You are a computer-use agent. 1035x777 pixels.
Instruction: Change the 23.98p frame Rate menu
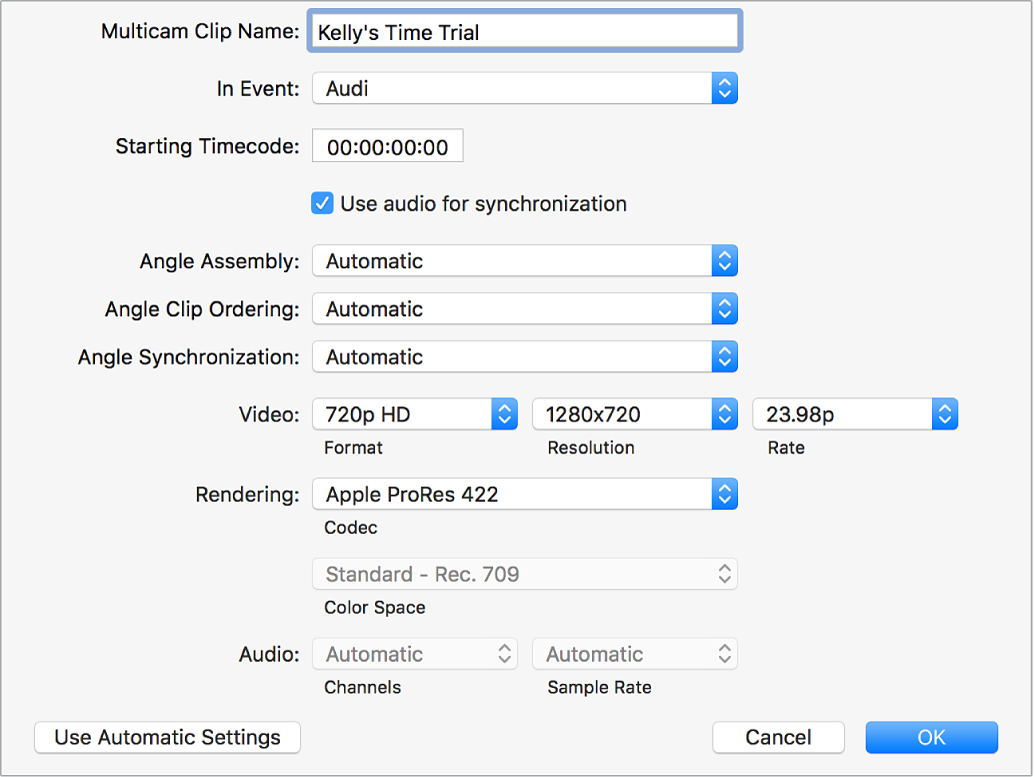tap(854, 414)
